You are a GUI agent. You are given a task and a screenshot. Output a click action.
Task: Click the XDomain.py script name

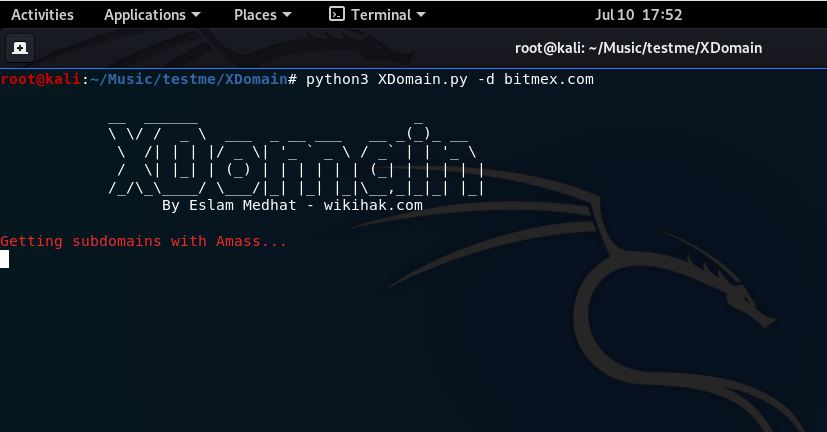422,80
